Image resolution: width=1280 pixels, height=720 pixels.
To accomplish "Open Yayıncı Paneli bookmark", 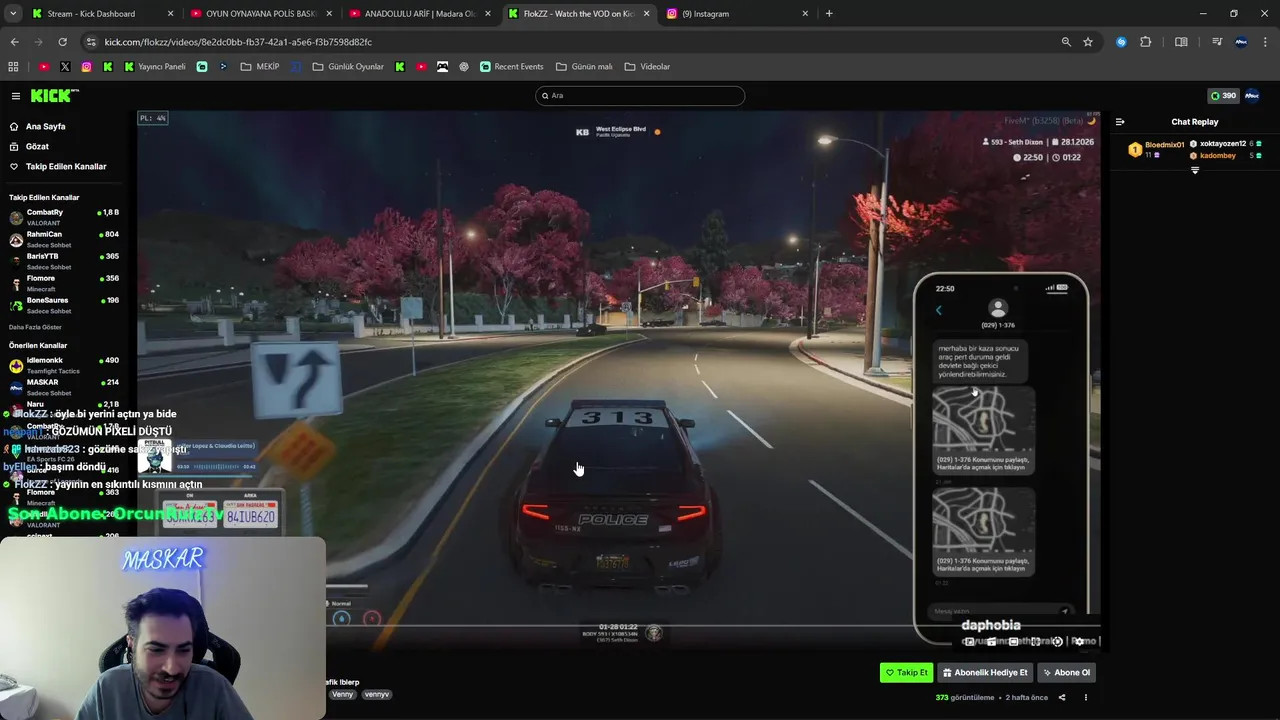I will tap(155, 67).
